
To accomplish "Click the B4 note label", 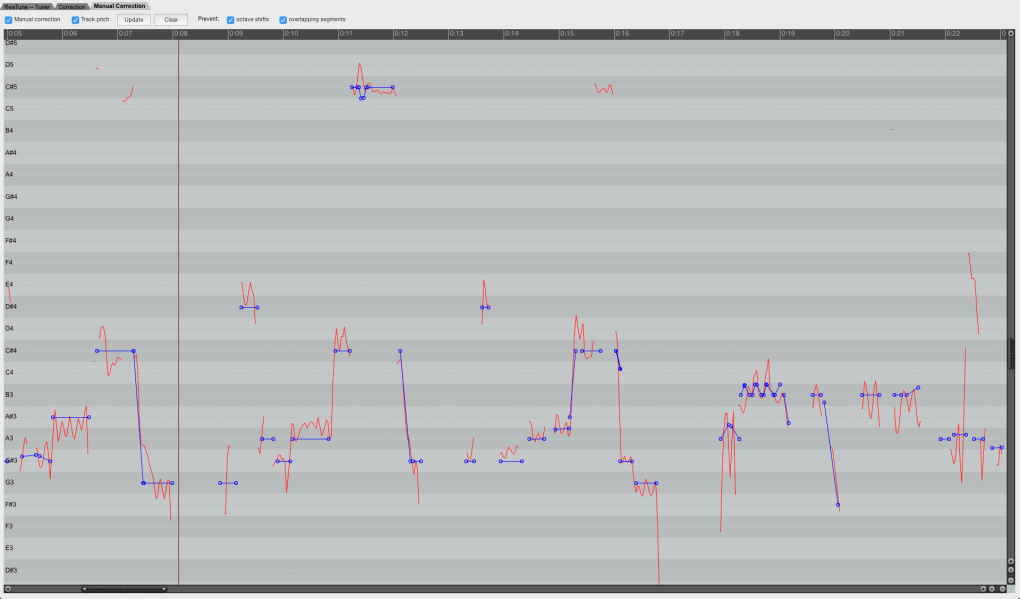I will click(9, 131).
